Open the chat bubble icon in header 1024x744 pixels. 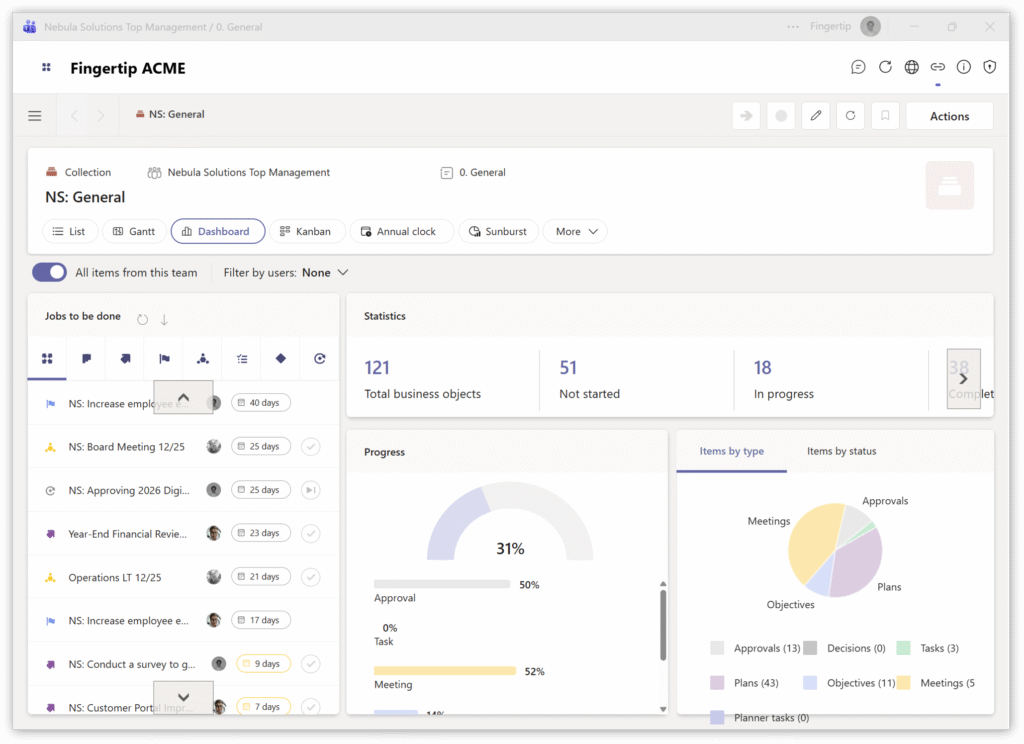(858, 67)
